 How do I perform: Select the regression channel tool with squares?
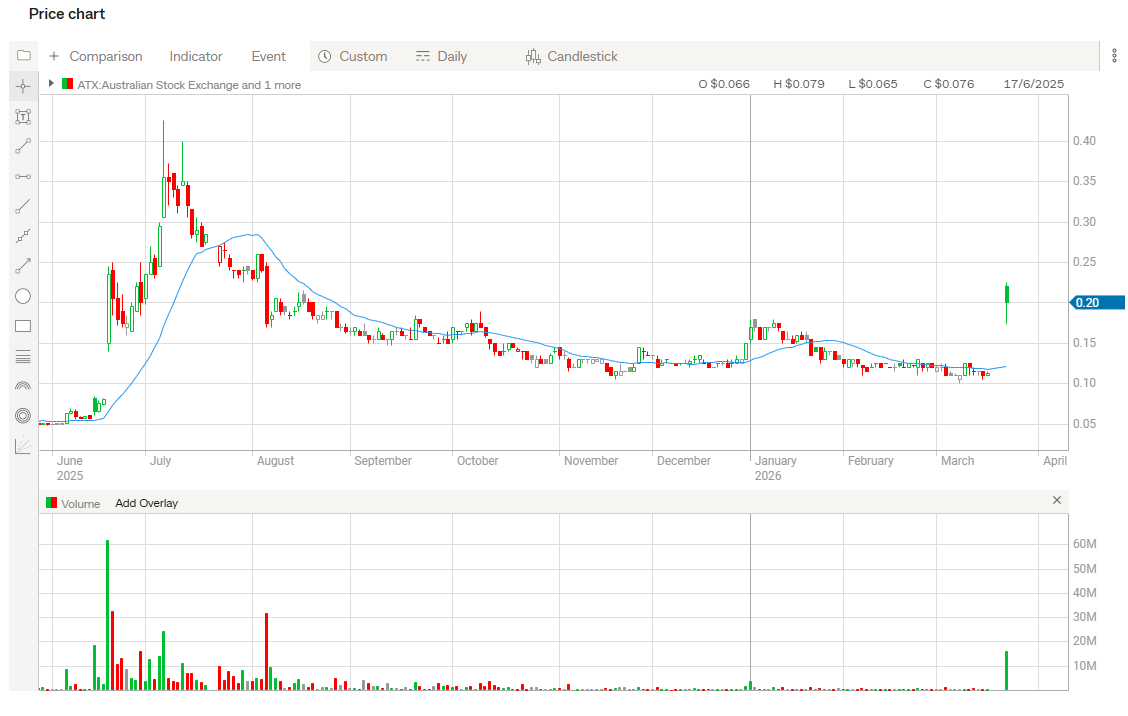tap(23, 236)
